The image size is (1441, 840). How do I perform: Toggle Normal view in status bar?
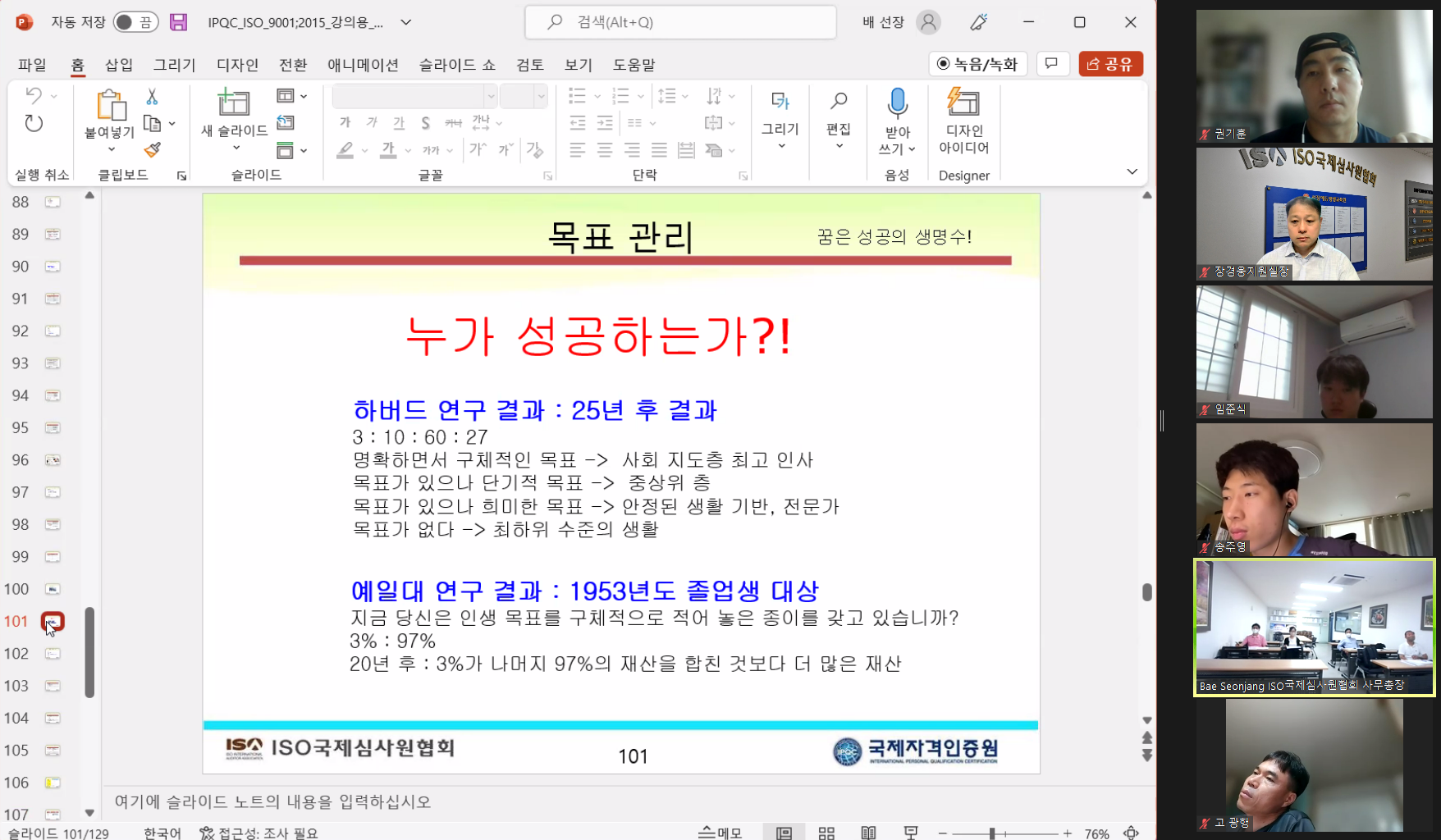point(784,833)
